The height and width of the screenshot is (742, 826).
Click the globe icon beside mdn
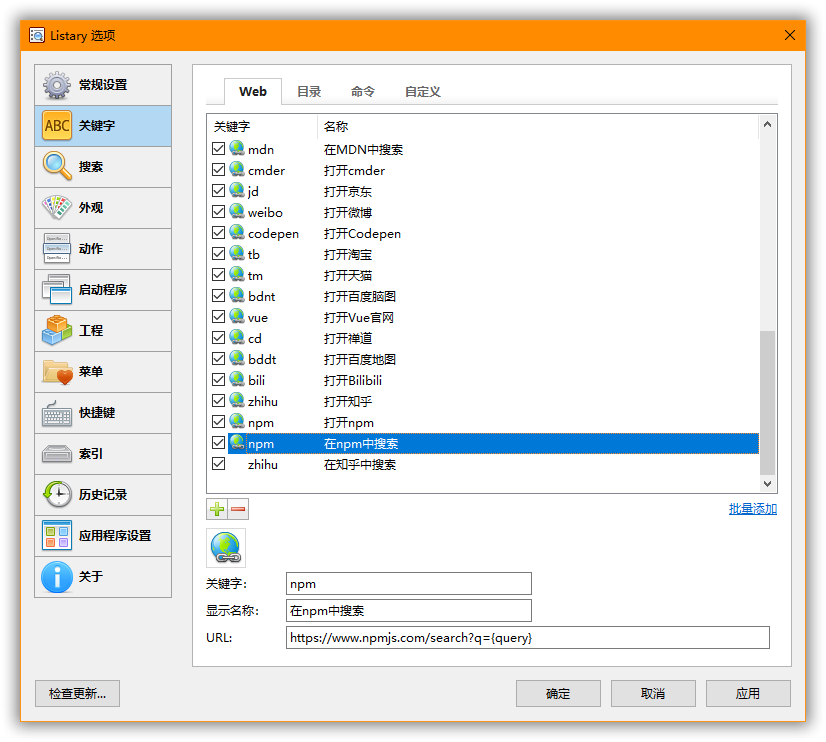[237, 149]
